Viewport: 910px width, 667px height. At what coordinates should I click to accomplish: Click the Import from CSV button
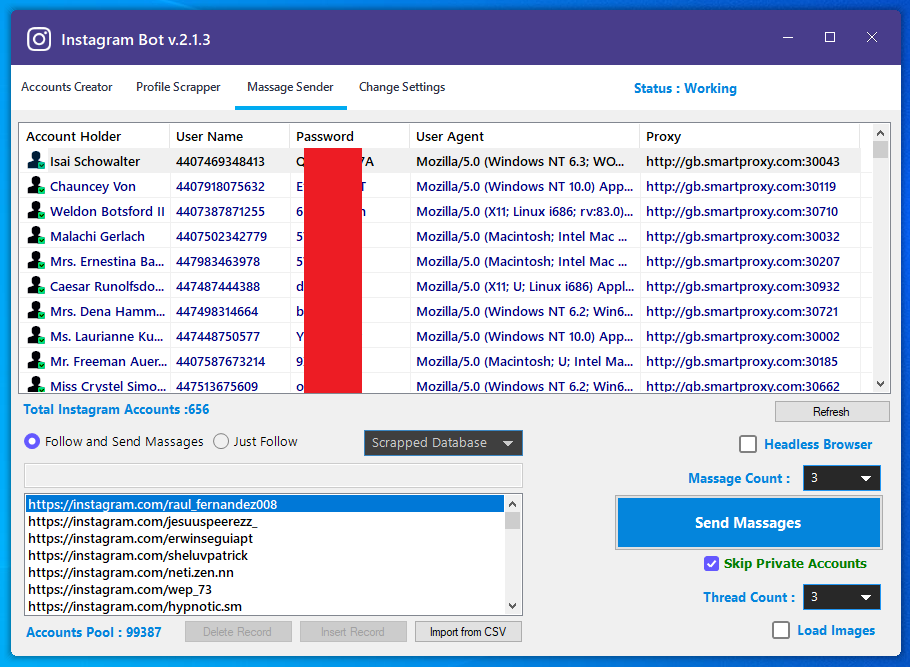[468, 632]
